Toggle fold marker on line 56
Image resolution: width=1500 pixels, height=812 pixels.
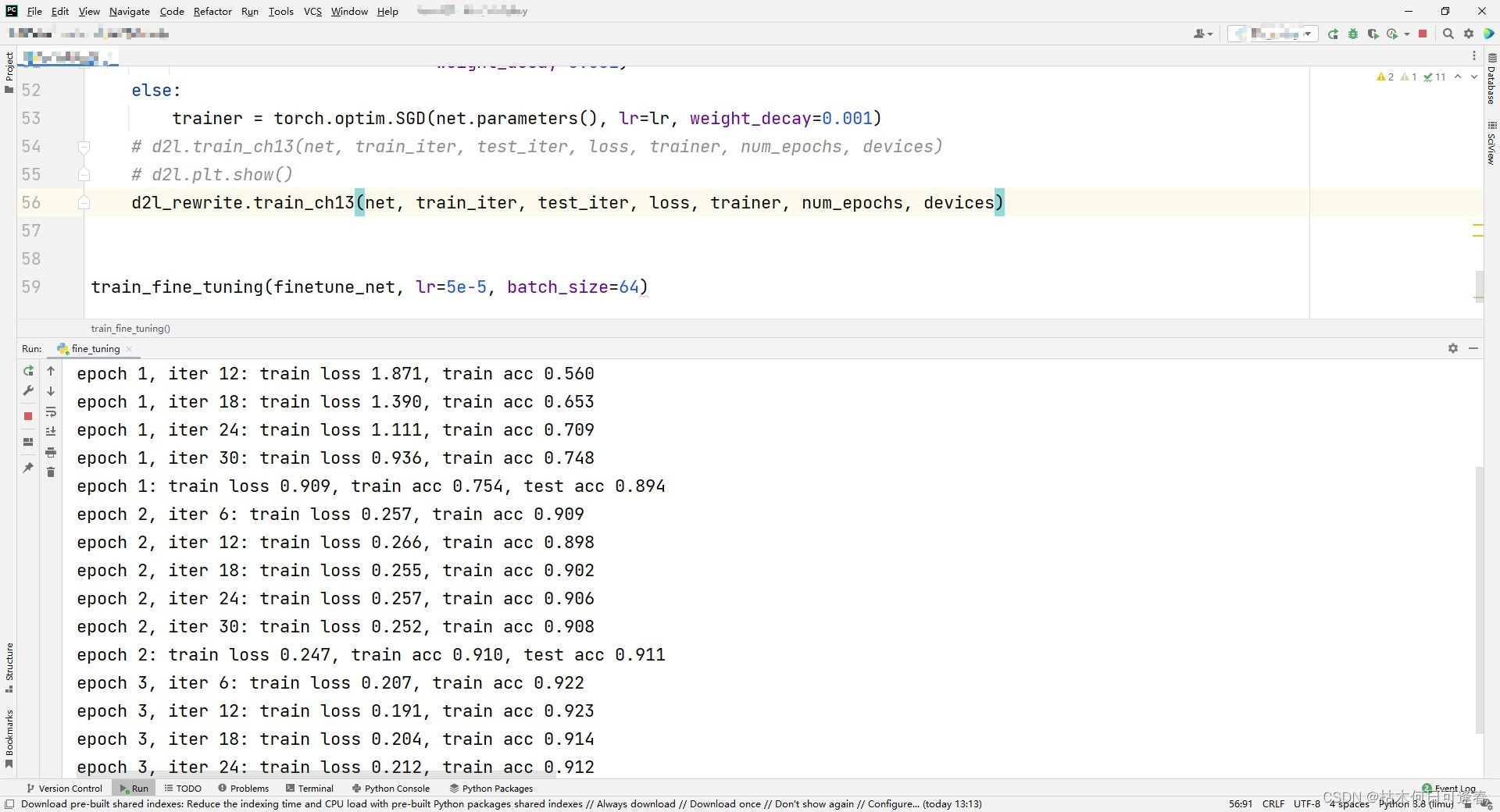[84, 203]
